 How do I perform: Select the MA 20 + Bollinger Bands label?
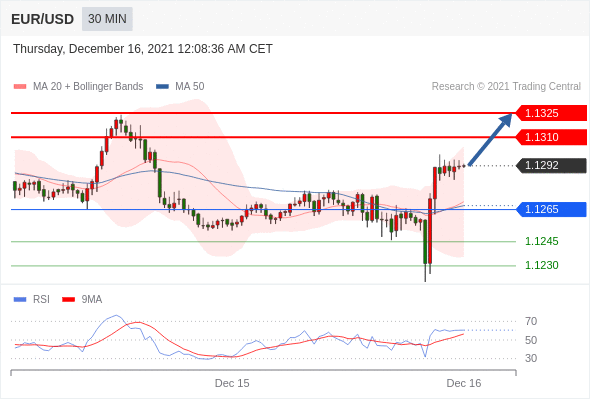coord(88,87)
